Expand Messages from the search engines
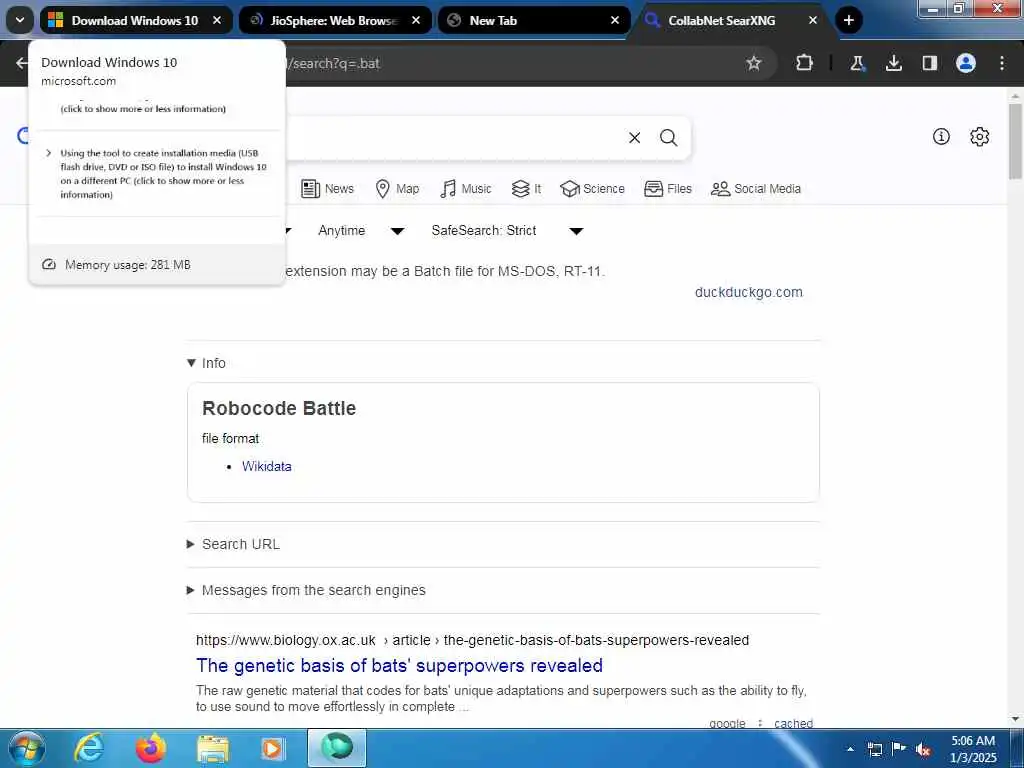This screenshot has width=1024, height=768. (306, 590)
